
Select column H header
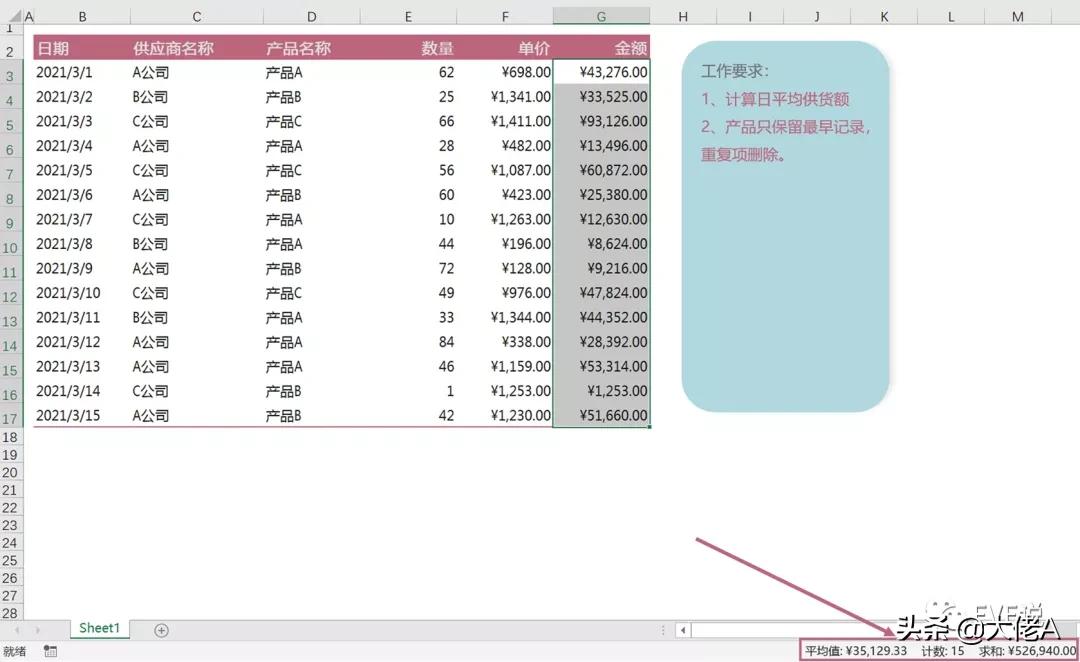tap(683, 16)
